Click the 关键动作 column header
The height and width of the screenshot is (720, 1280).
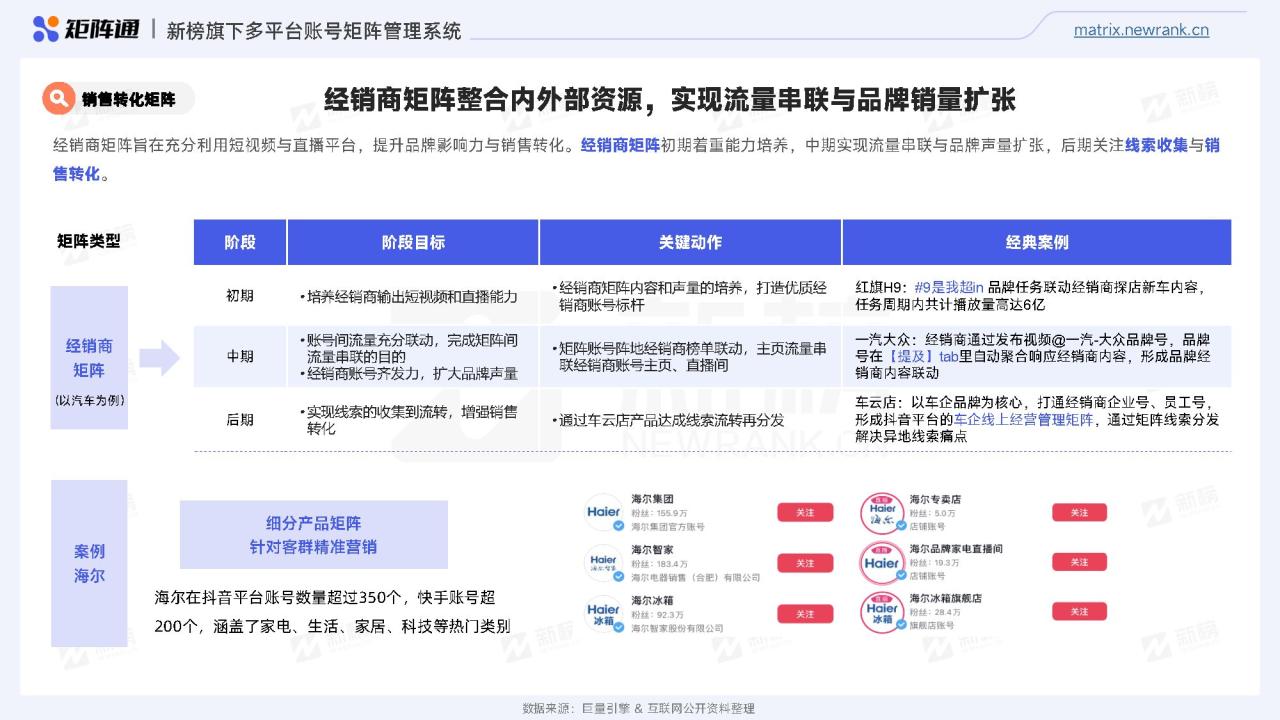[x=690, y=242]
